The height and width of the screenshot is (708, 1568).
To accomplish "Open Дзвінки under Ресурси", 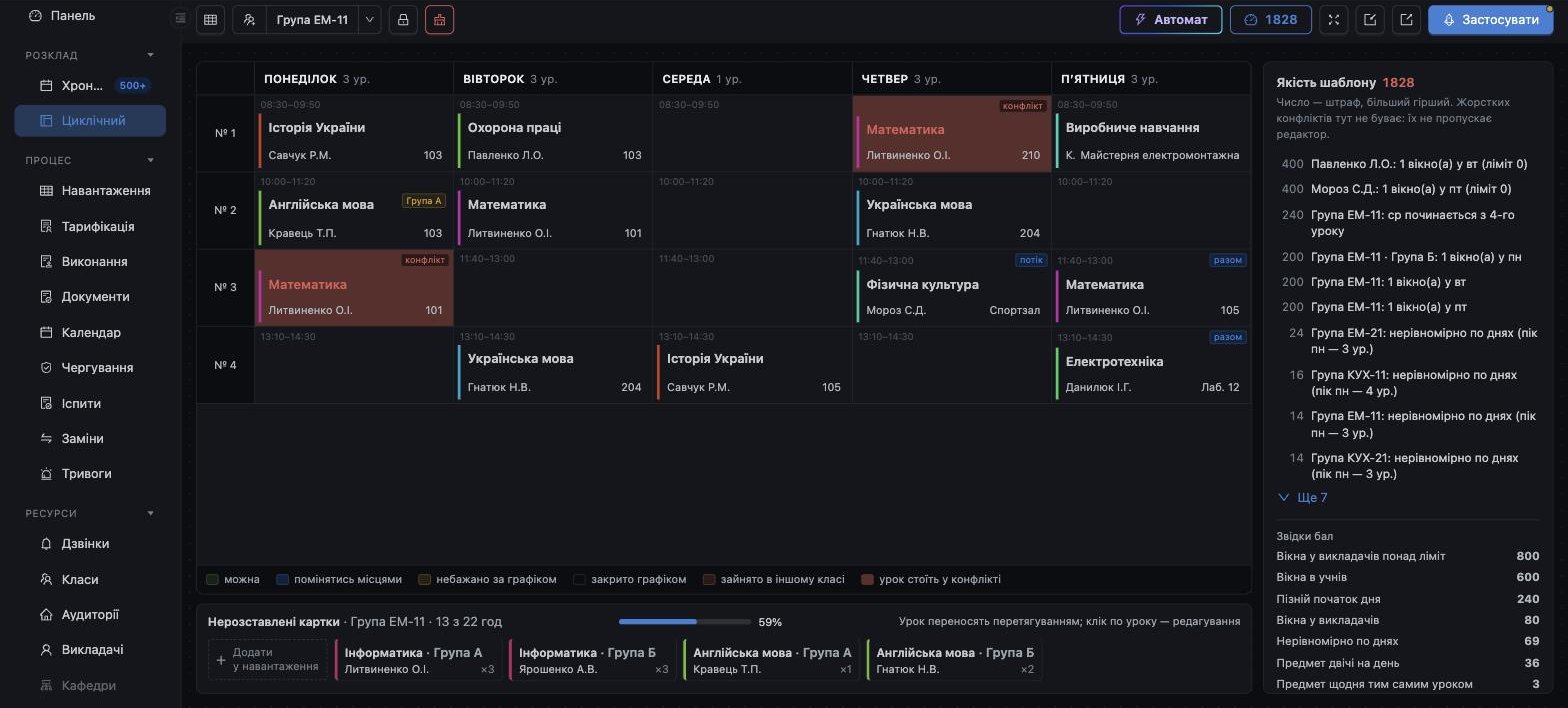I will coord(90,544).
